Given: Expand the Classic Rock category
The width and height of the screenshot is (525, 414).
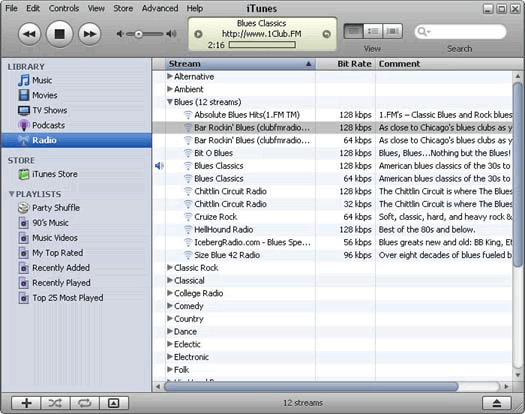Looking at the screenshot, I should 170,267.
